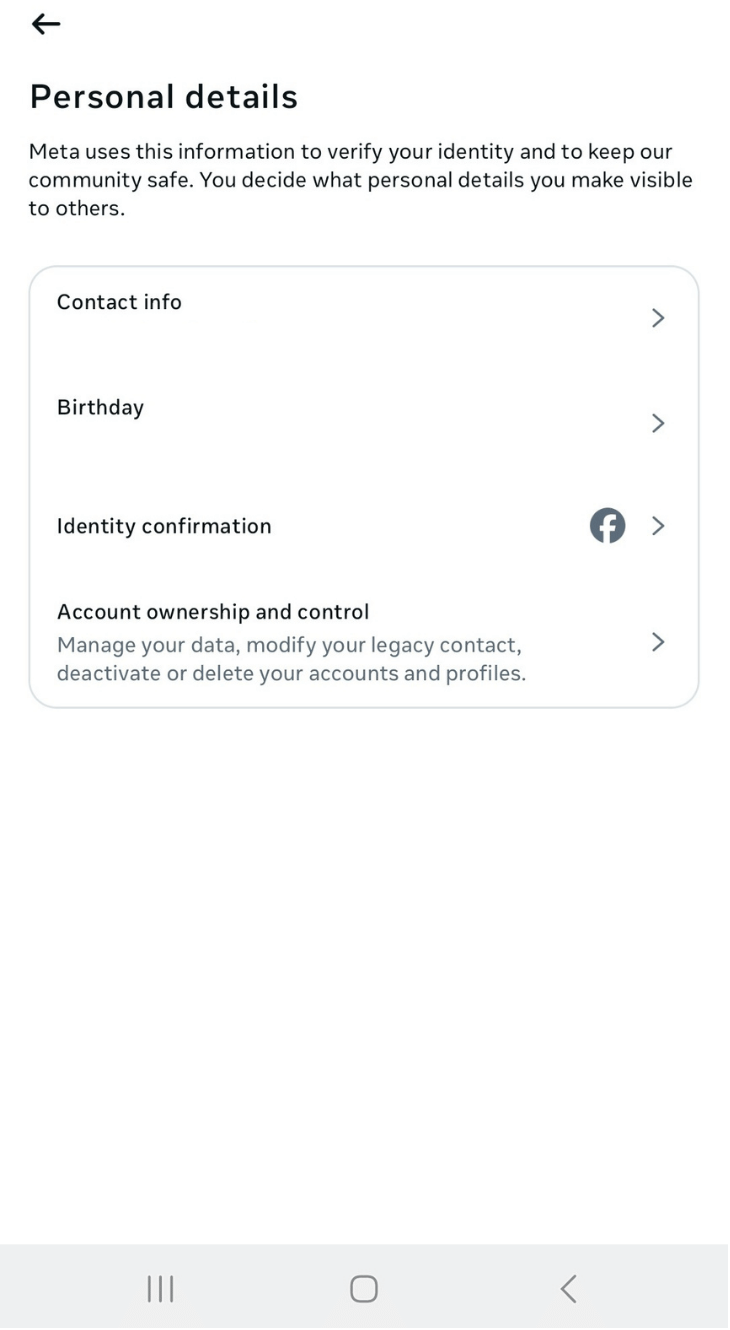Viewport: 730px width, 1330px height.
Task: Expand the Contact info chevron
Action: click(x=657, y=318)
